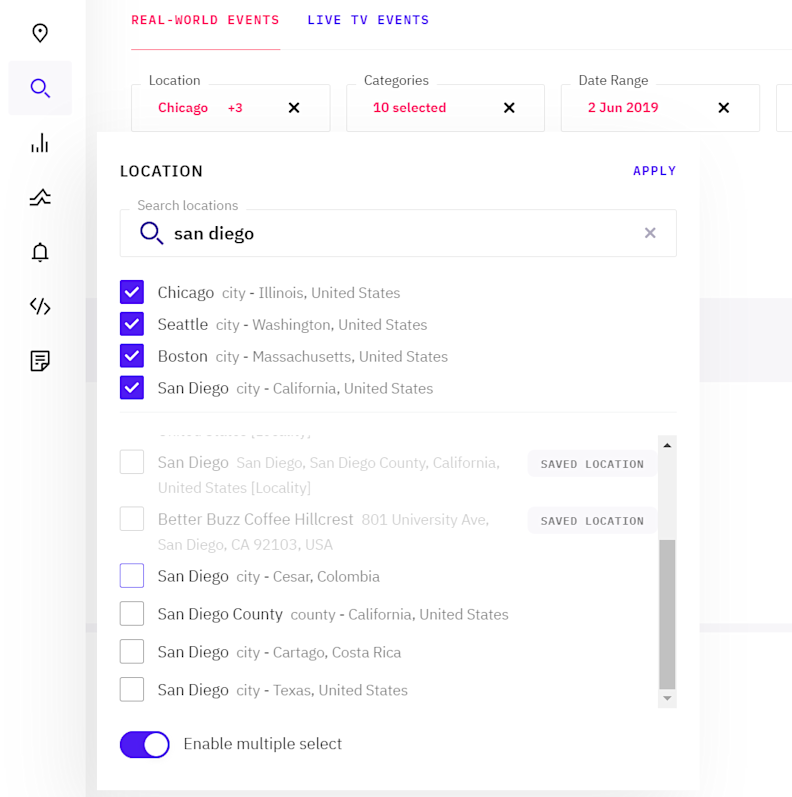This screenshot has width=792, height=797.
Task: Open the notifications bell icon
Action: tap(40, 252)
